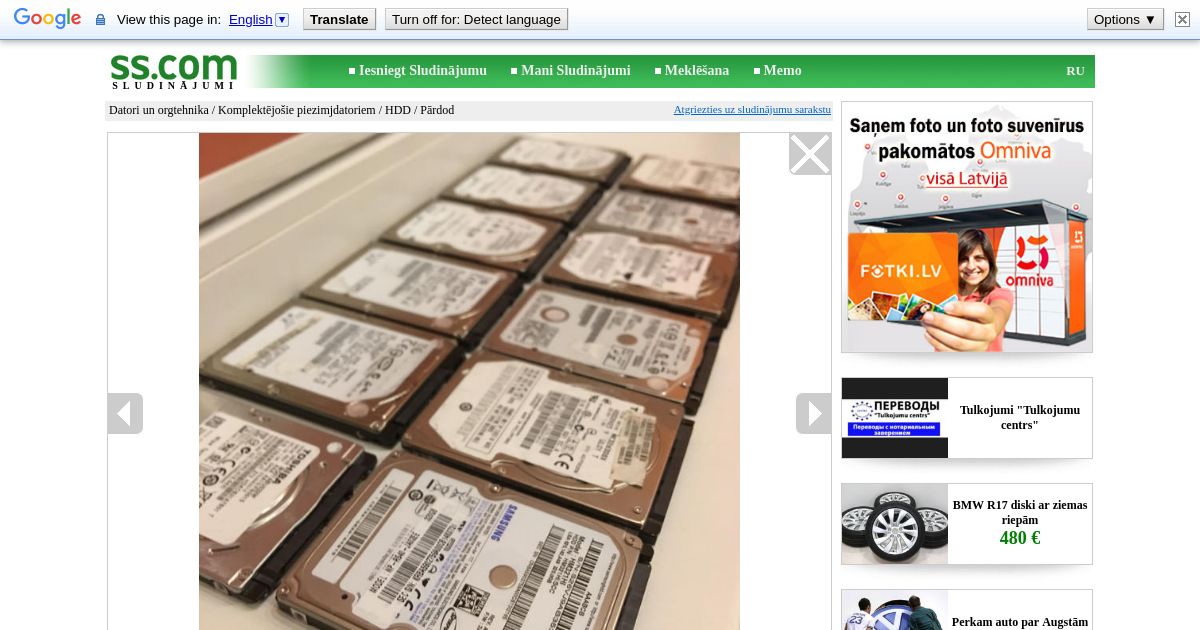Turn off translation for detected language
Screen dimensions: 1200x630
pyautogui.click(x=476, y=19)
